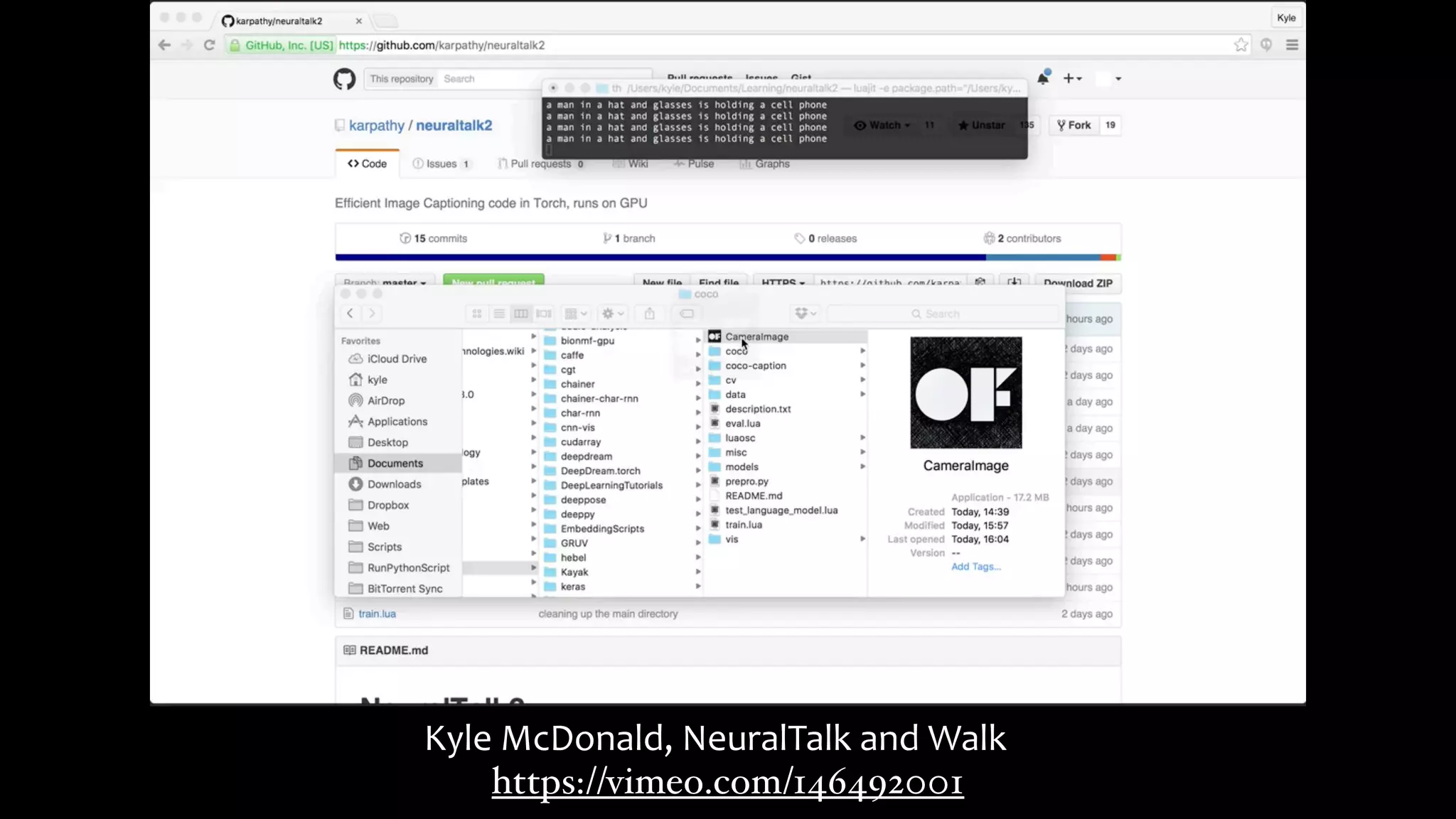This screenshot has width=1456, height=819.
Task: Select the train.lua file in Finder
Action: coord(744,525)
